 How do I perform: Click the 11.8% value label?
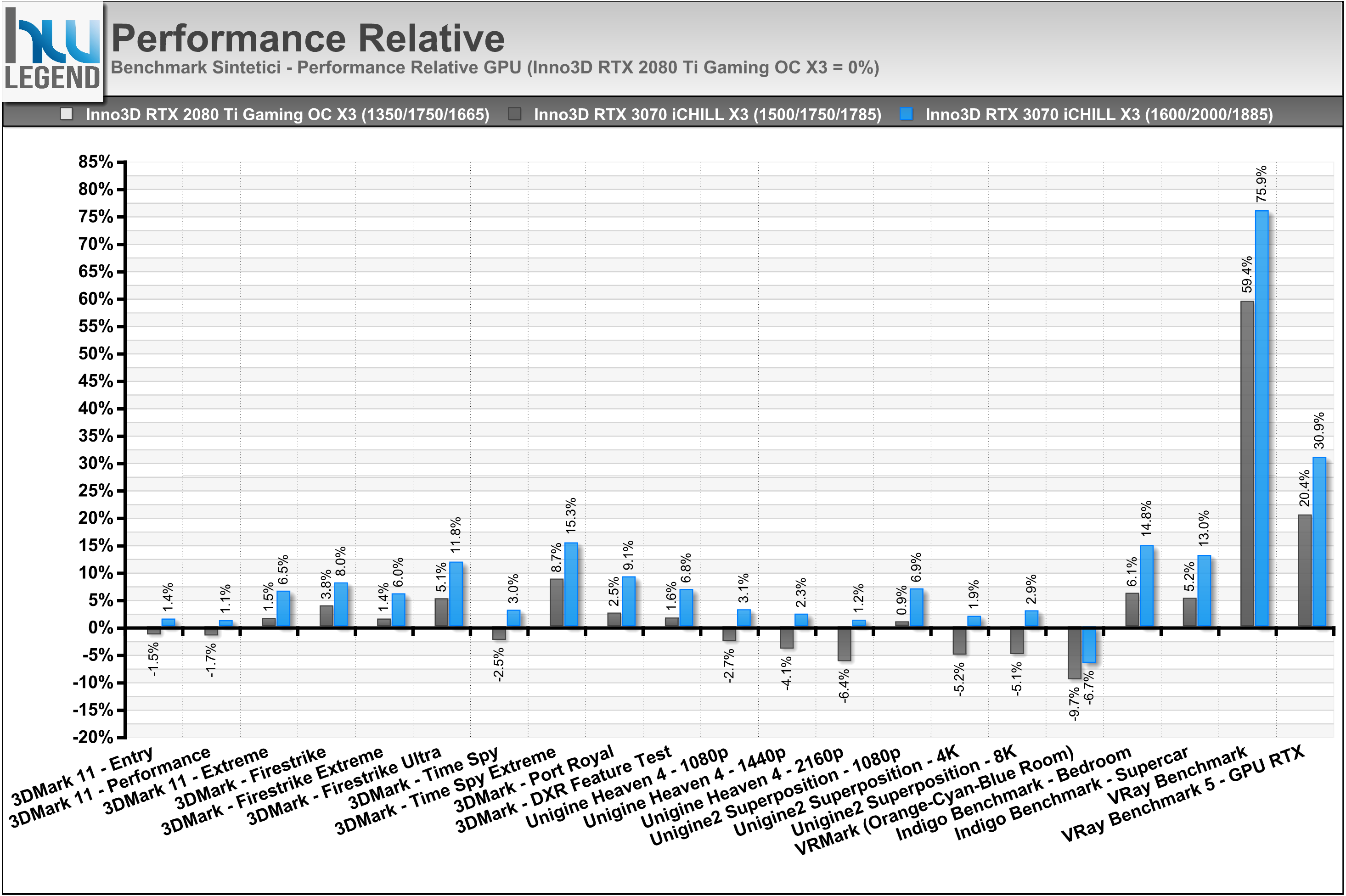click(456, 535)
